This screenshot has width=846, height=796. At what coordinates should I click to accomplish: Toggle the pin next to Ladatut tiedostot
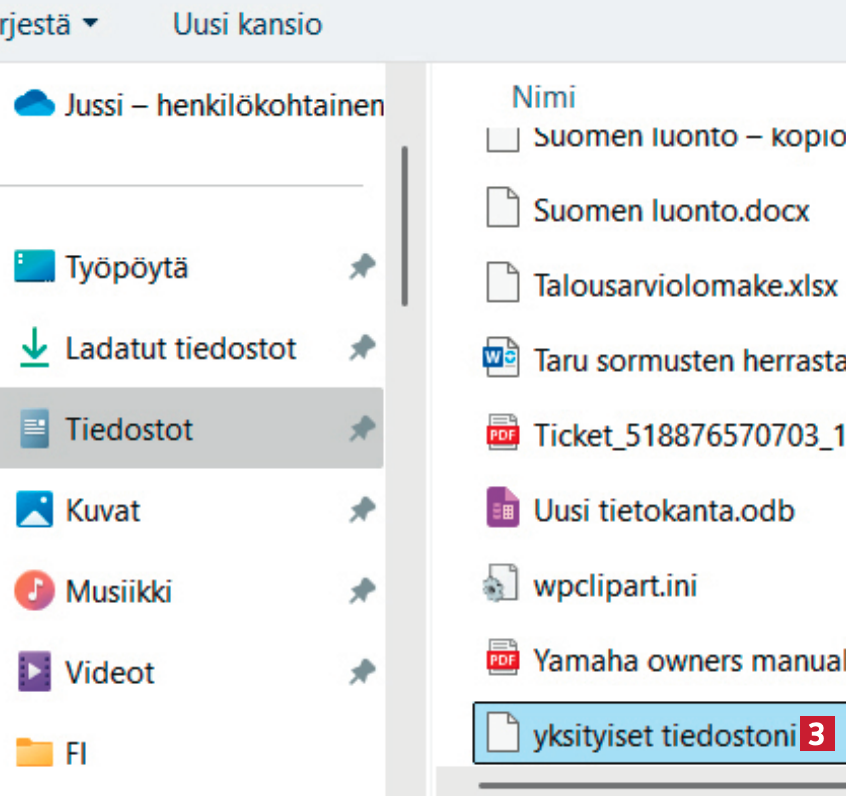click(x=361, y=348)
